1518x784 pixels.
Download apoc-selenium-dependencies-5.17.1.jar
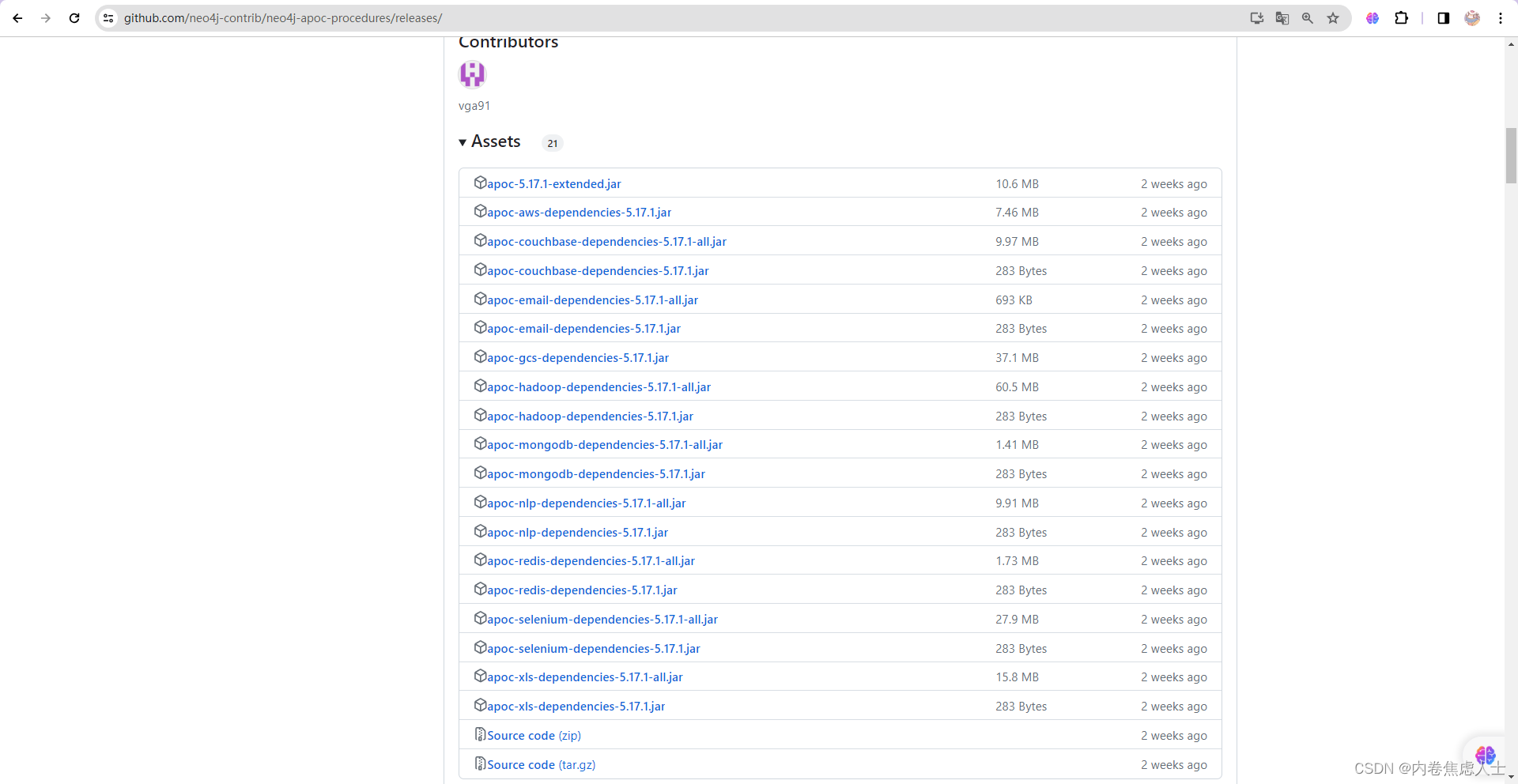[x=594, y=649]
